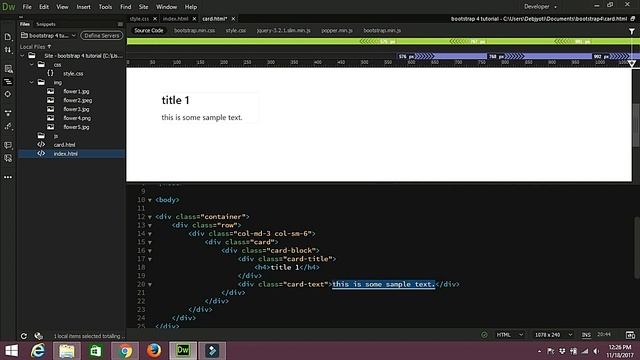The height and width of the screenshot is (360, 640).
Task: Open jquery-3.2.1.slim.min.js related file
Action: coord(284,31)
